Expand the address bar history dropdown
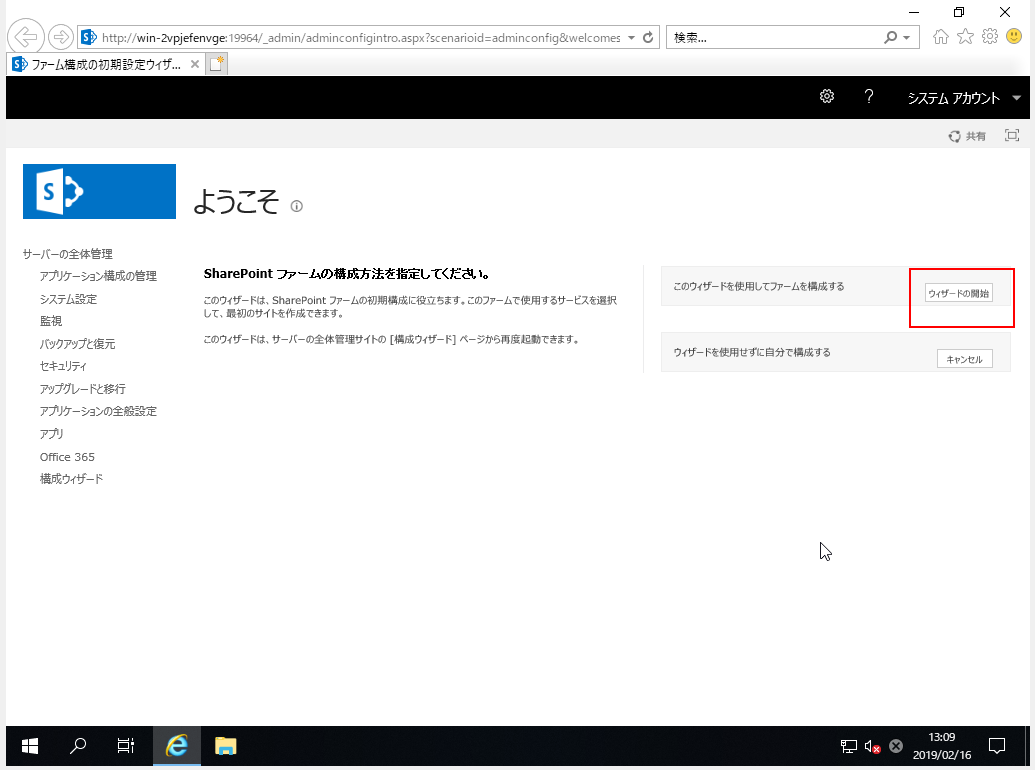This screenshot has height=770, width=1035. [x=632, y=38]
